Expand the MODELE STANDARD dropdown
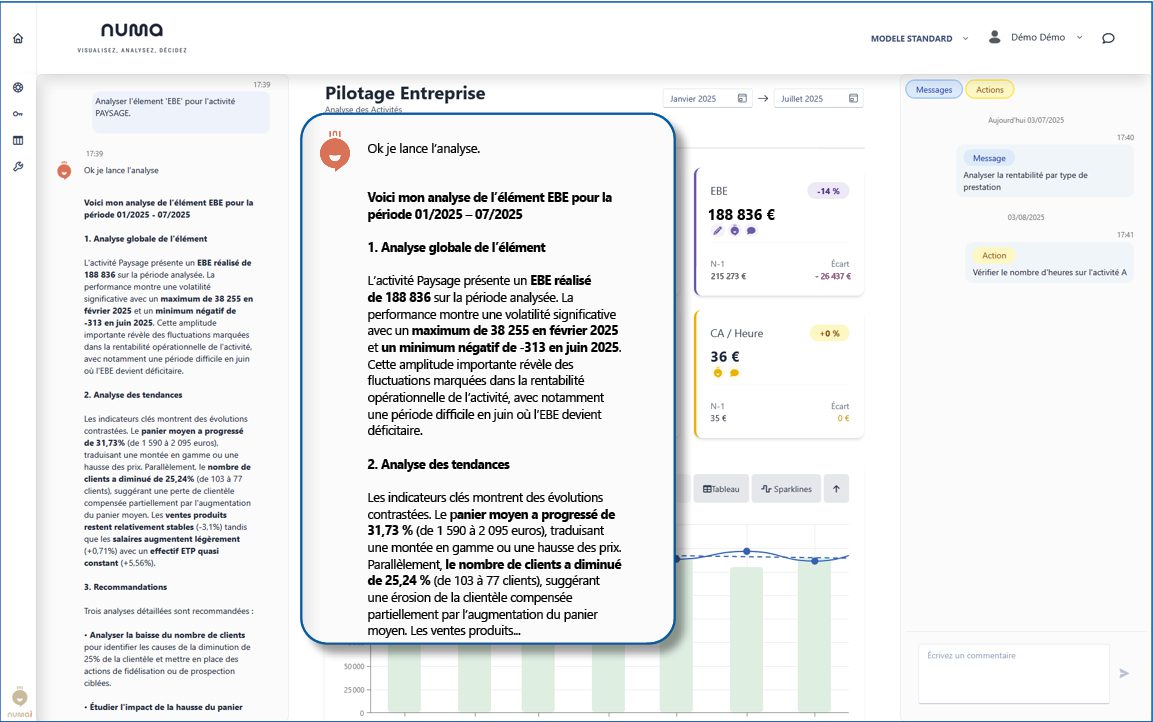1153x722 pixels. click(x=920, y=39)
